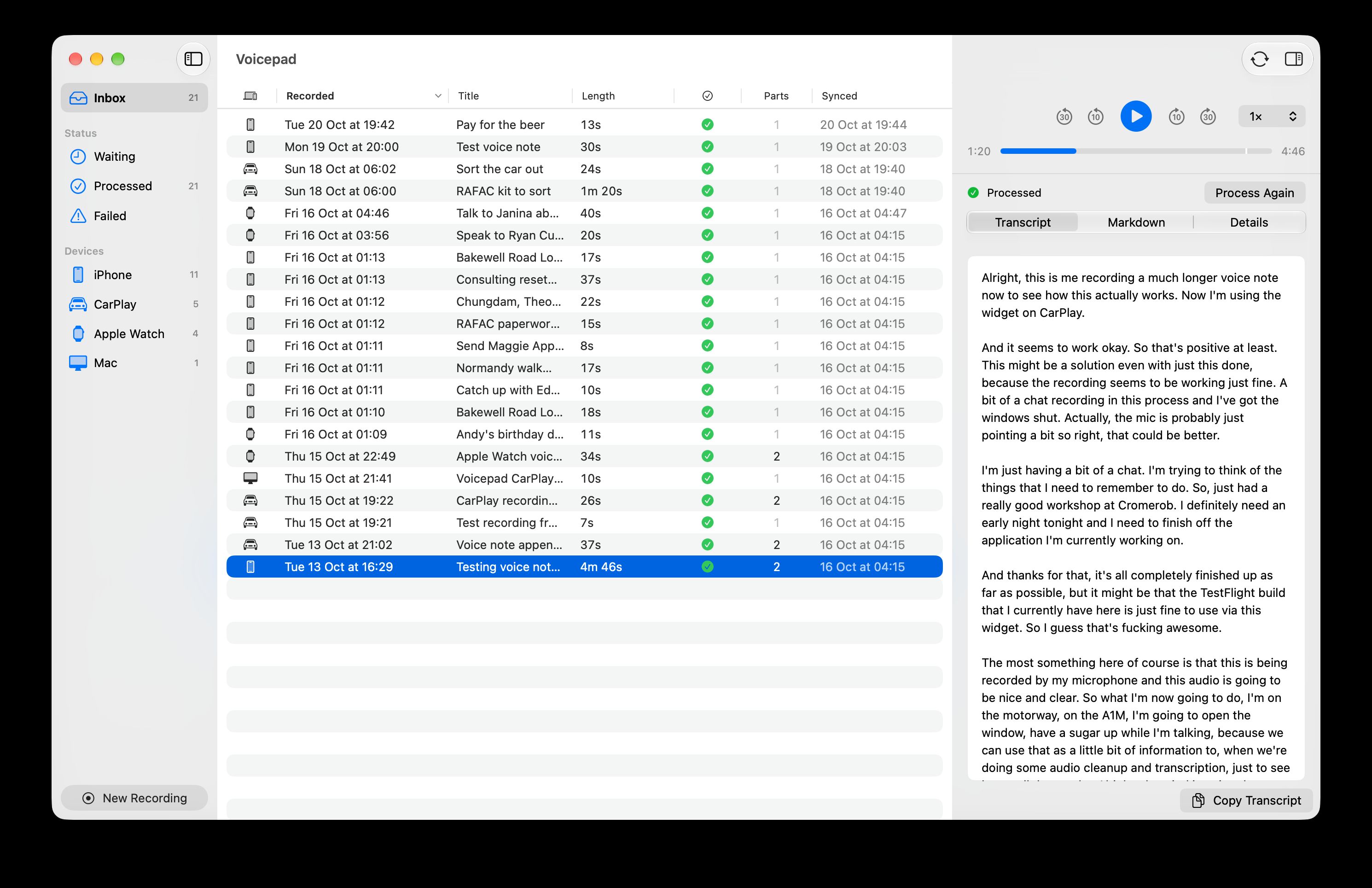Click the Process Again button

point(1255,193)
